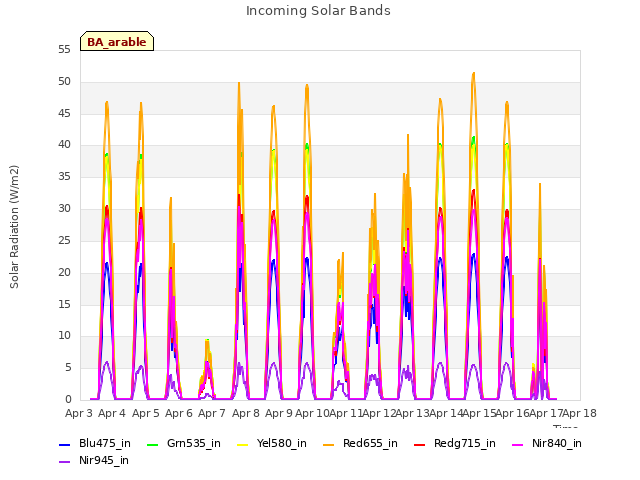Viewport: 640px width, 480px height.
Task: Click the red Redg715_in legend swatch
Action: click(x=420, y=444)
